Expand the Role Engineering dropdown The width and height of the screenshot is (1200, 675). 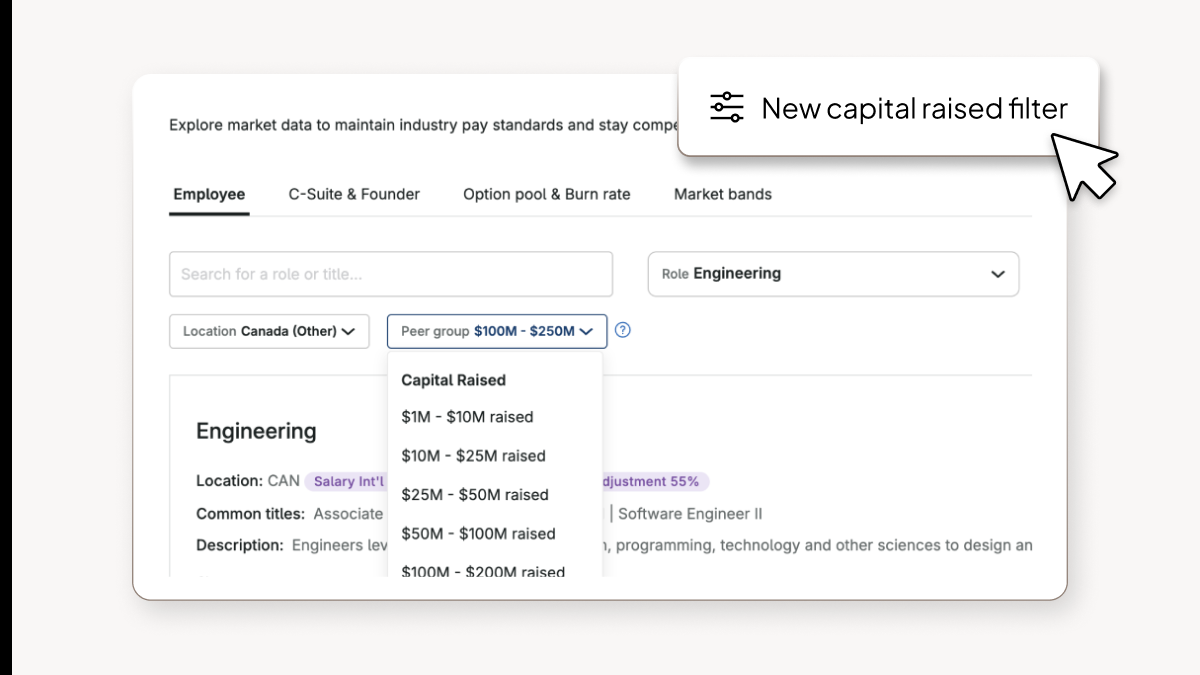(x=833, y=273)
